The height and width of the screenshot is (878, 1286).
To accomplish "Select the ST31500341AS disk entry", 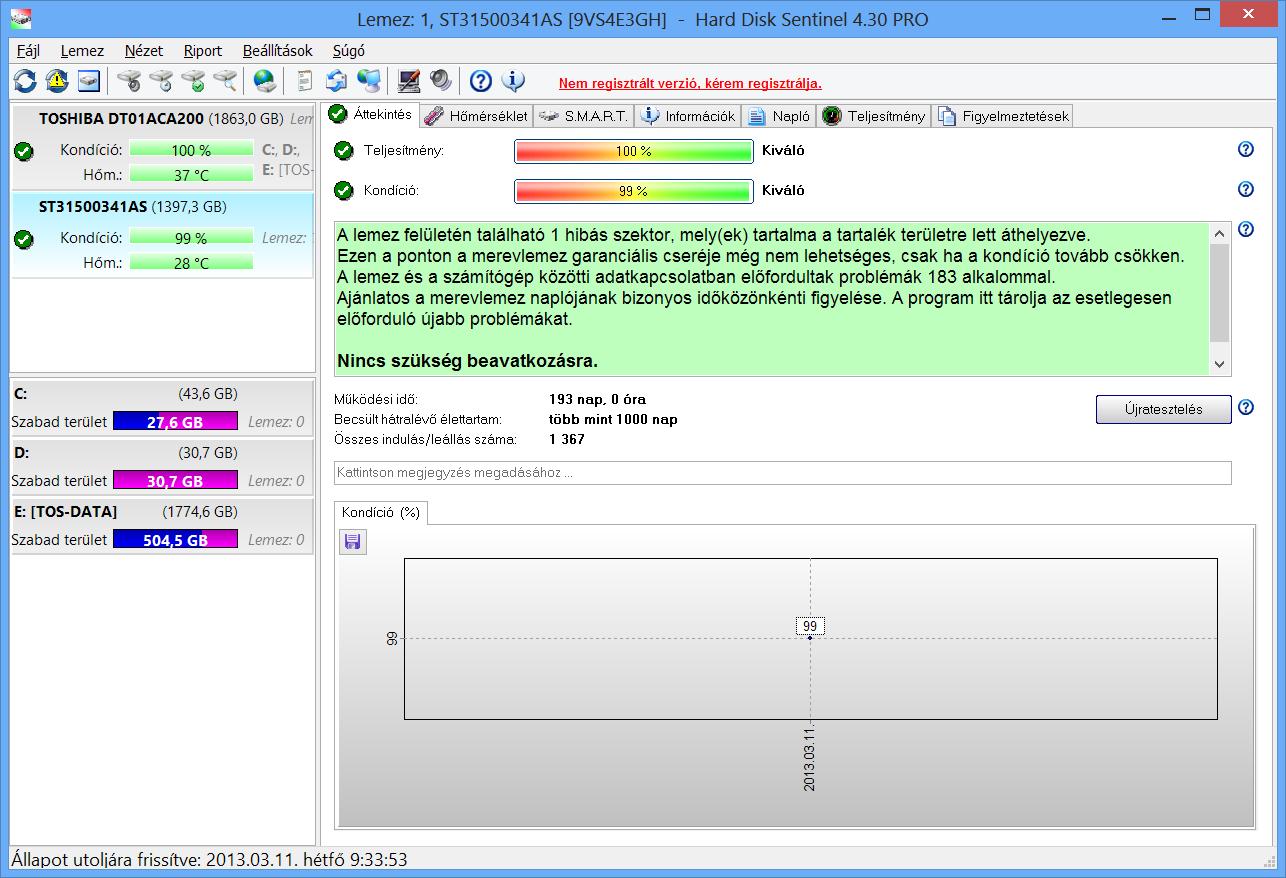I will [x=162, y=236].
